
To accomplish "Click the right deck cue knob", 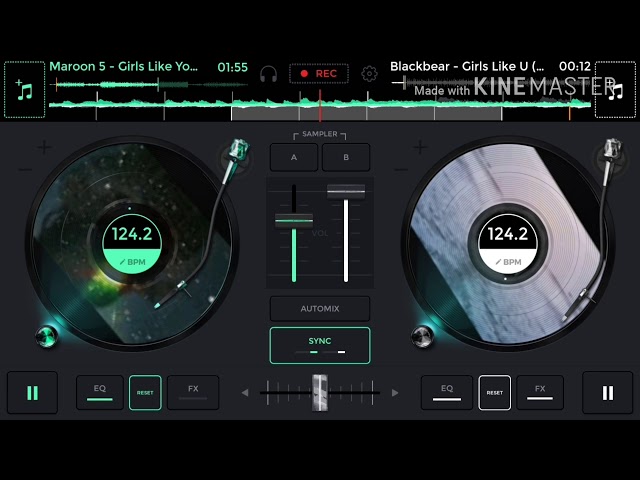I will 422,336.
